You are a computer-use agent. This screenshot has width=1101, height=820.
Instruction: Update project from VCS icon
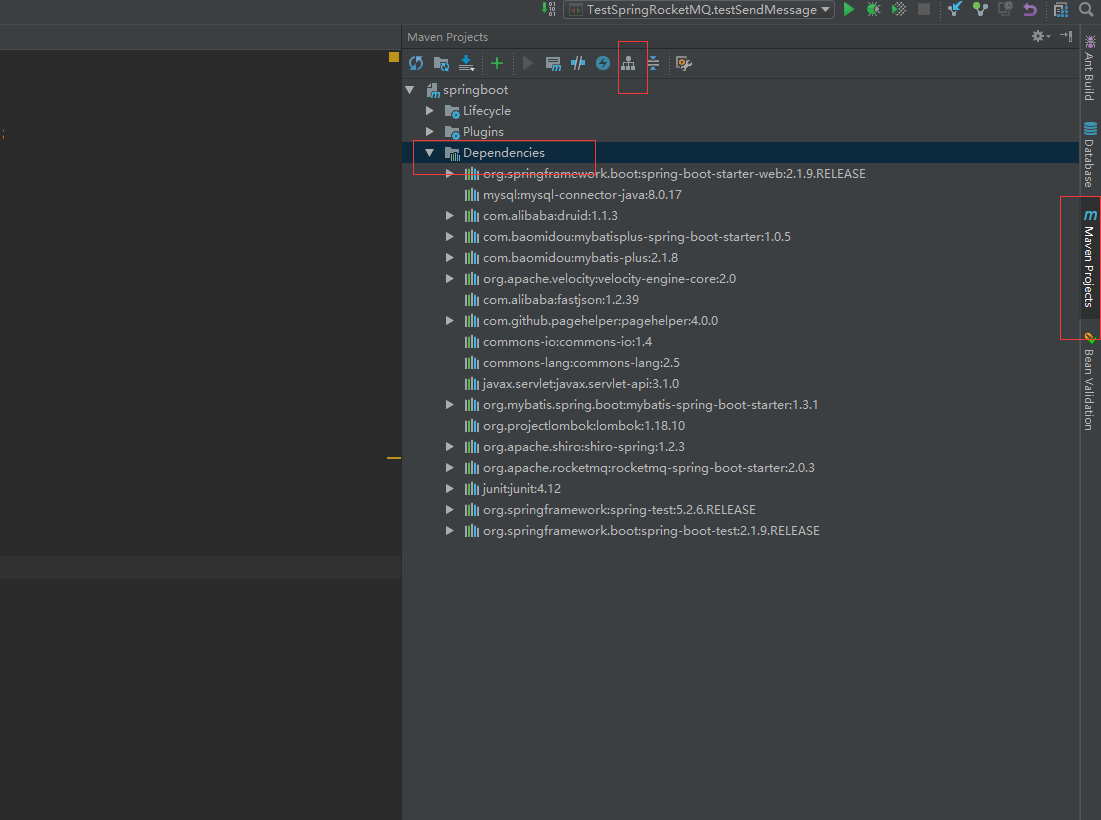click(x=955, y=9)
